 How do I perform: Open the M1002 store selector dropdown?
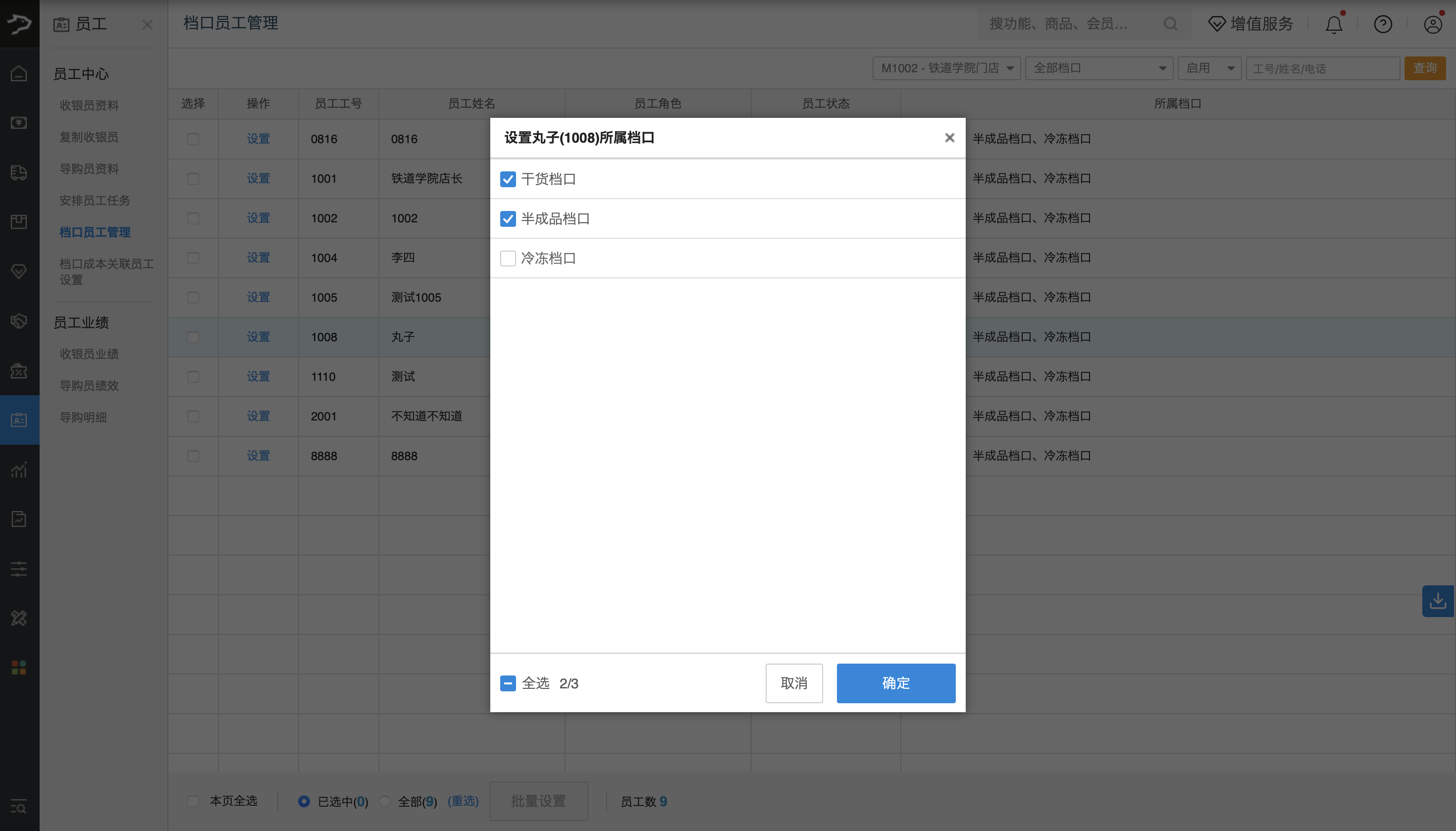point(945,67)
